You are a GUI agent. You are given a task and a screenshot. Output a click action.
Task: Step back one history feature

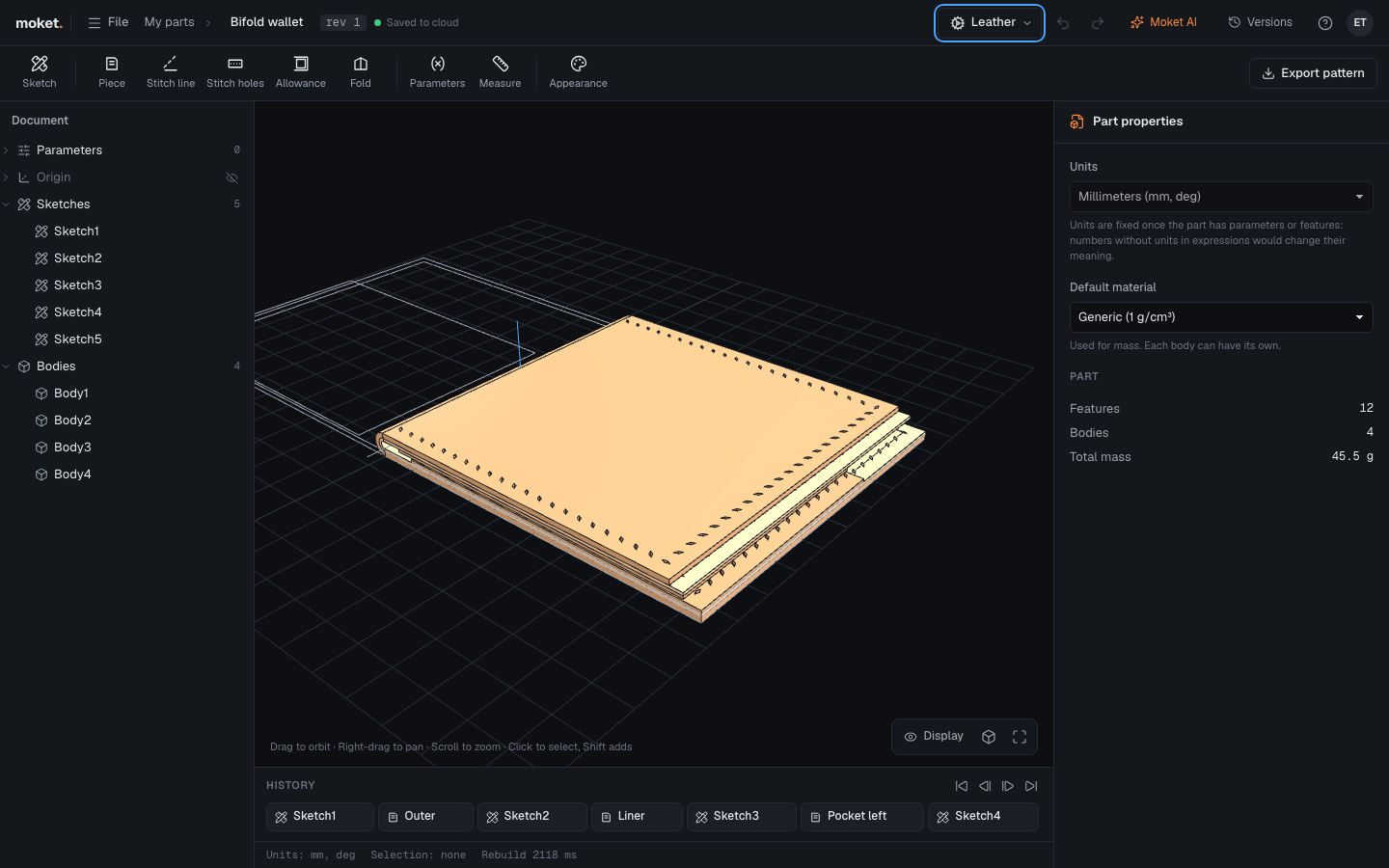[x=985, y=786]
